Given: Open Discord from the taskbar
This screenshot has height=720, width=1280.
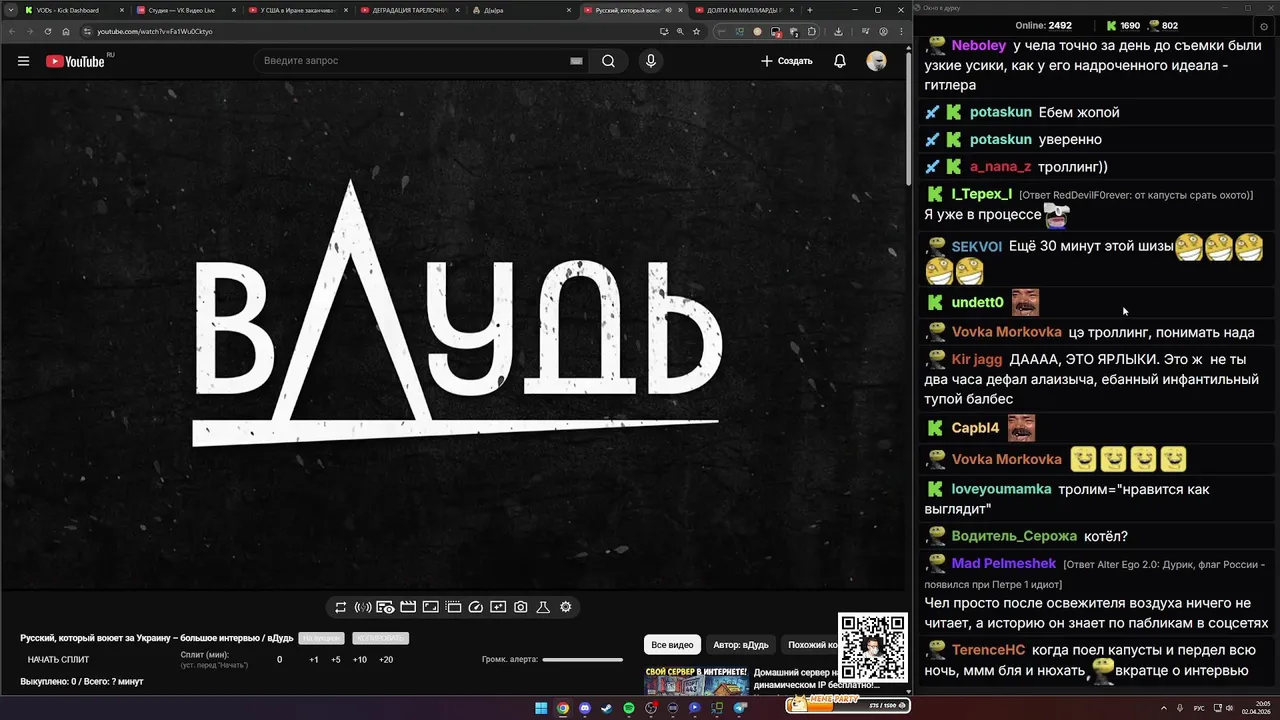Looking at the screenshot, I should point(585,708).
